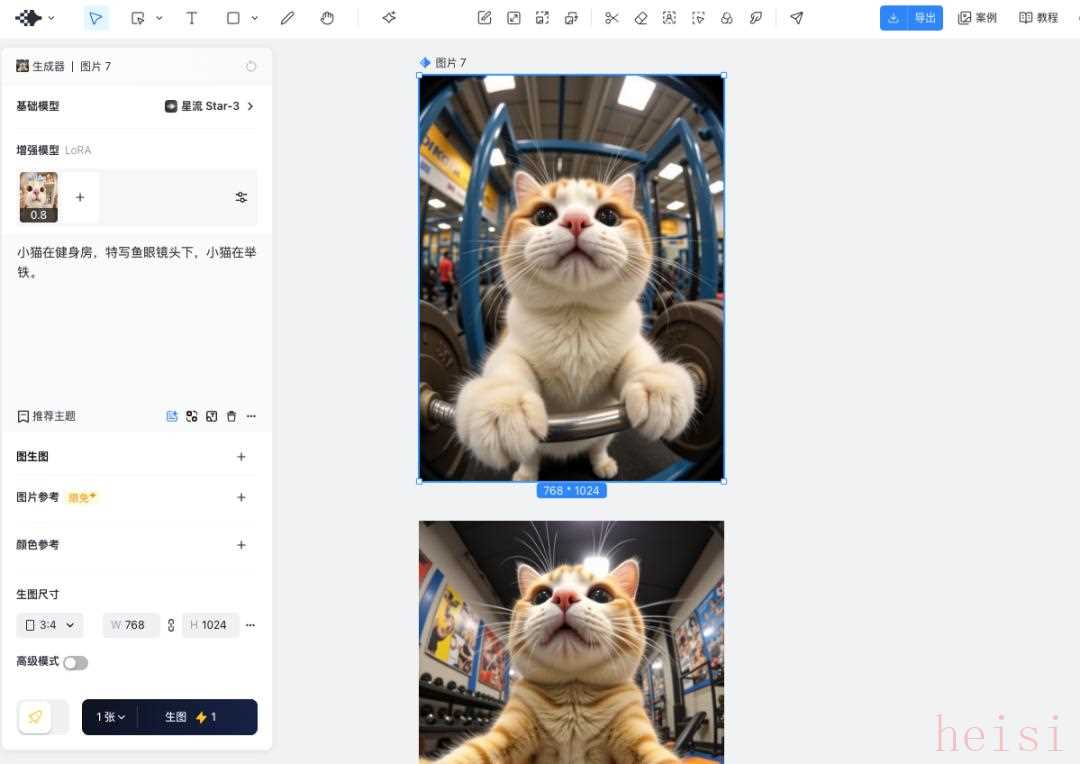Image resolution: width=1080 pixels, height=764 pixels.
Task: Add a 颜色参考 color reference
Action: click(241, 545)
